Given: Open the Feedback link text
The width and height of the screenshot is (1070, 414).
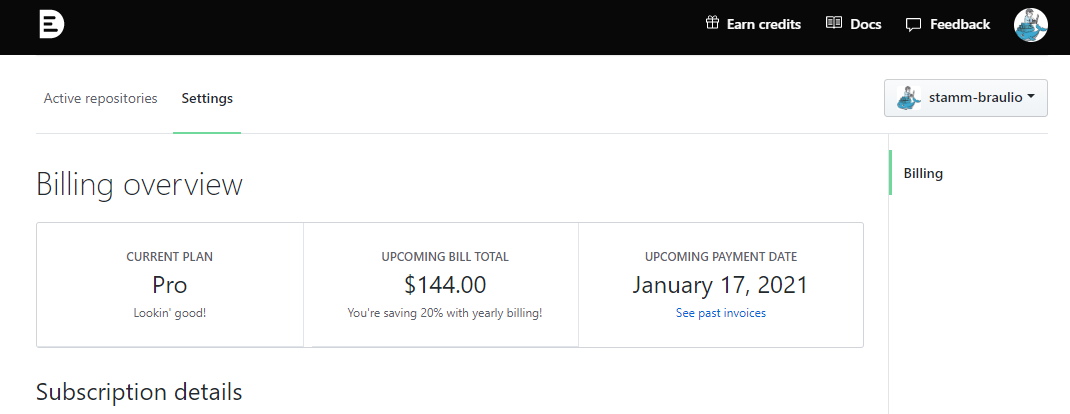Looking at the screenshot, I should pyautogui.click(x=959, y=24).
